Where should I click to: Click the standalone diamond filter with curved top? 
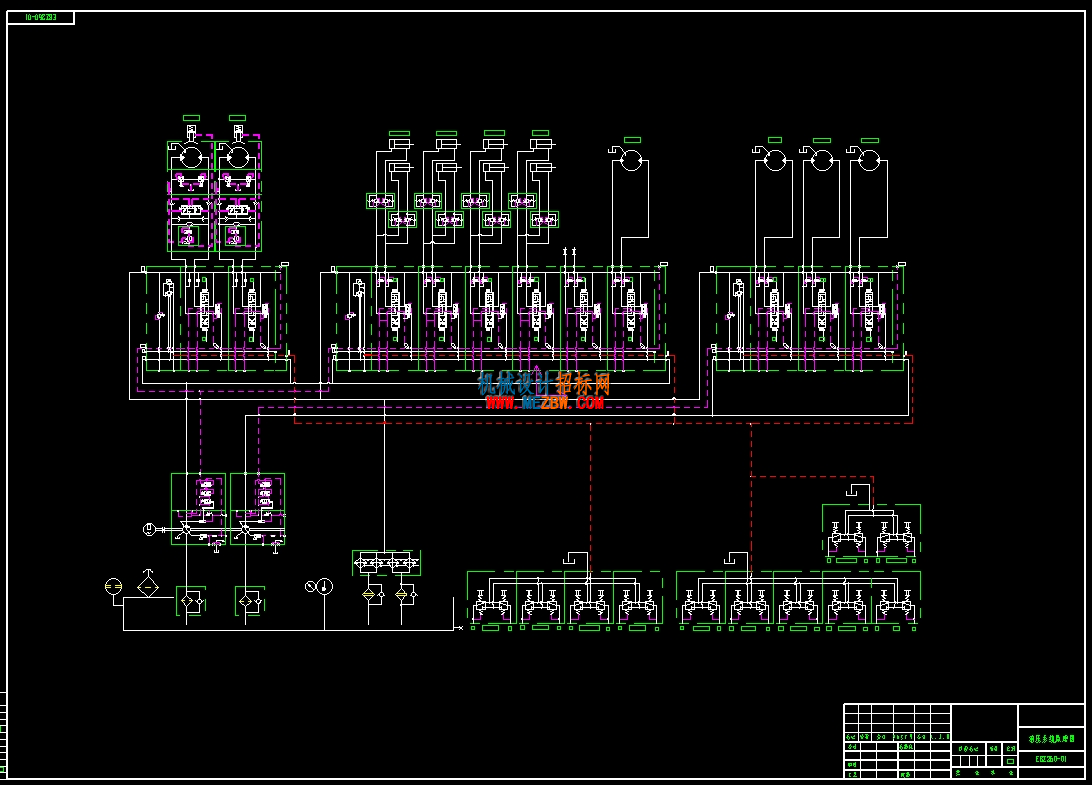tap(148, 584)
